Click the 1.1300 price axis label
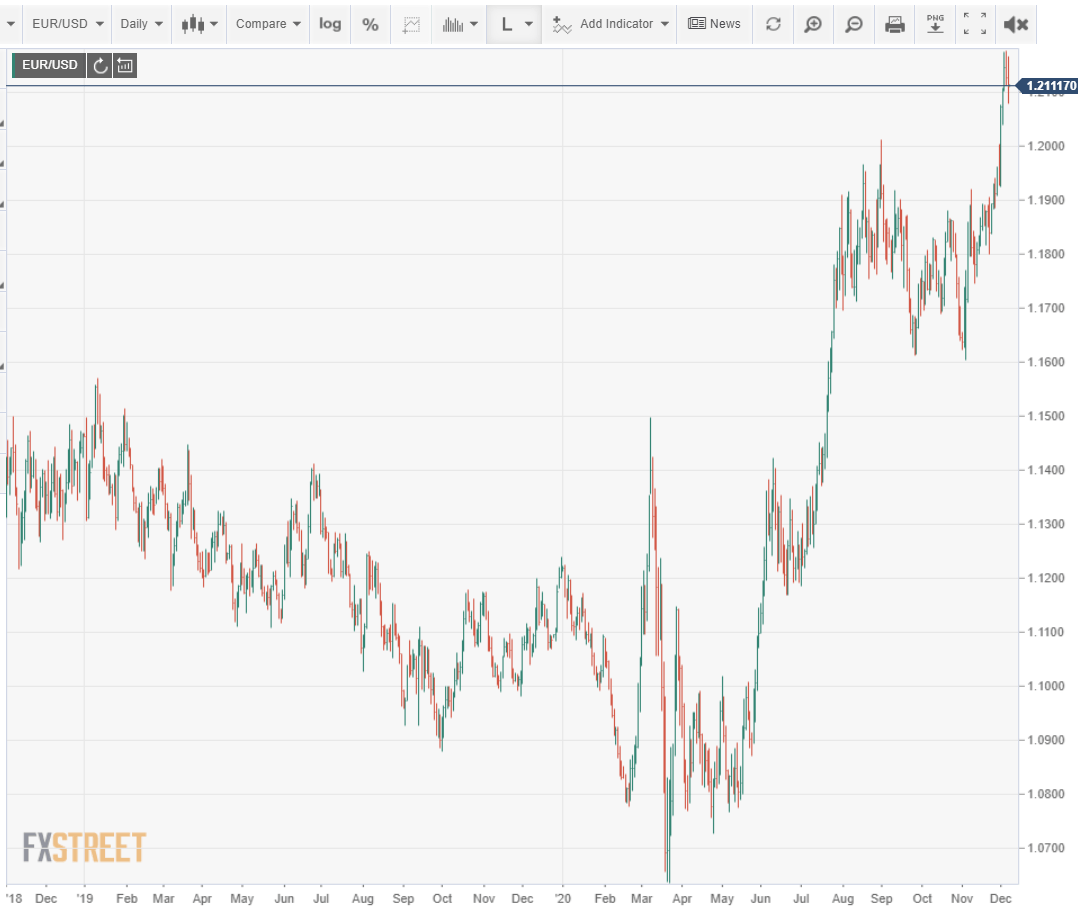 tap(1046, 524)
